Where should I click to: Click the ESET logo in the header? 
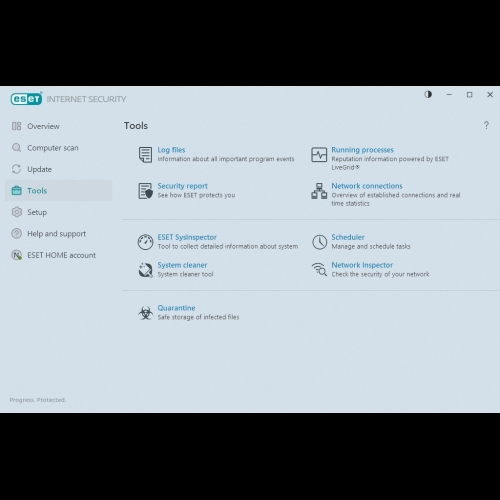pyautogui.click(x=26, y=99)
